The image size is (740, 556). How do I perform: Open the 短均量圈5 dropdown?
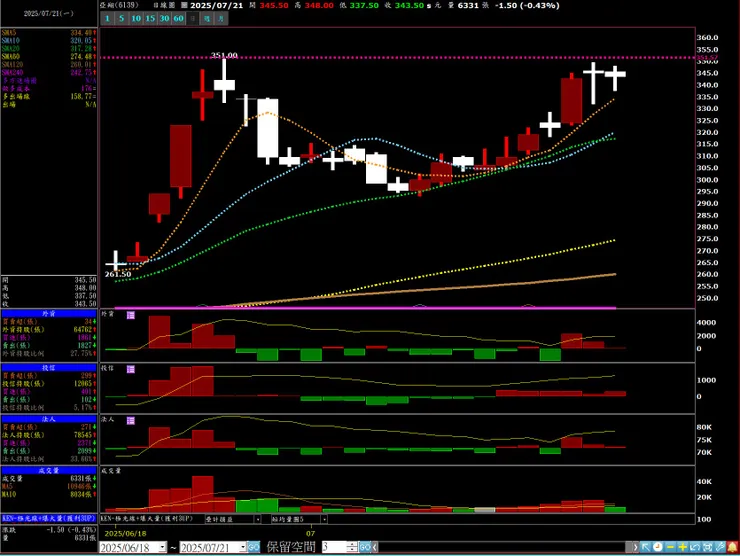pyautogui.click(x=324, y=519)
